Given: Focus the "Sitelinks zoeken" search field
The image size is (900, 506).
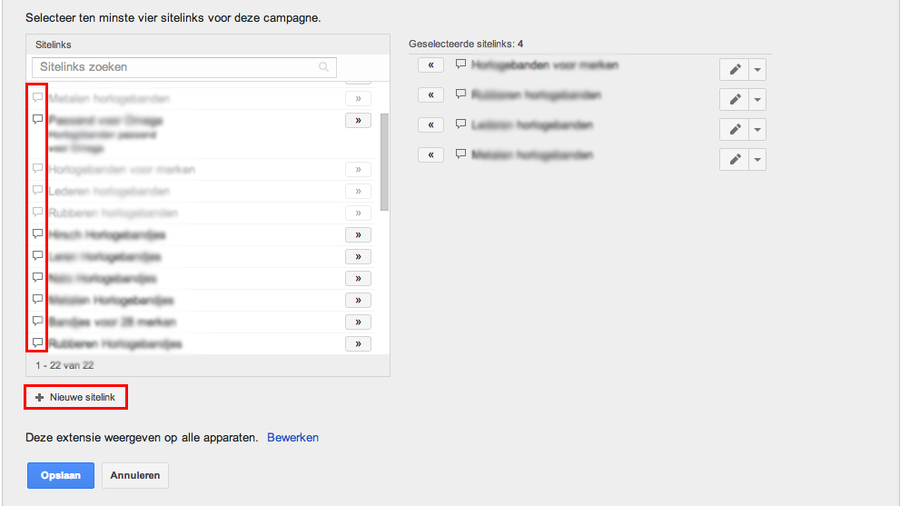Looking at the screenshot, I should coord(175,67).
